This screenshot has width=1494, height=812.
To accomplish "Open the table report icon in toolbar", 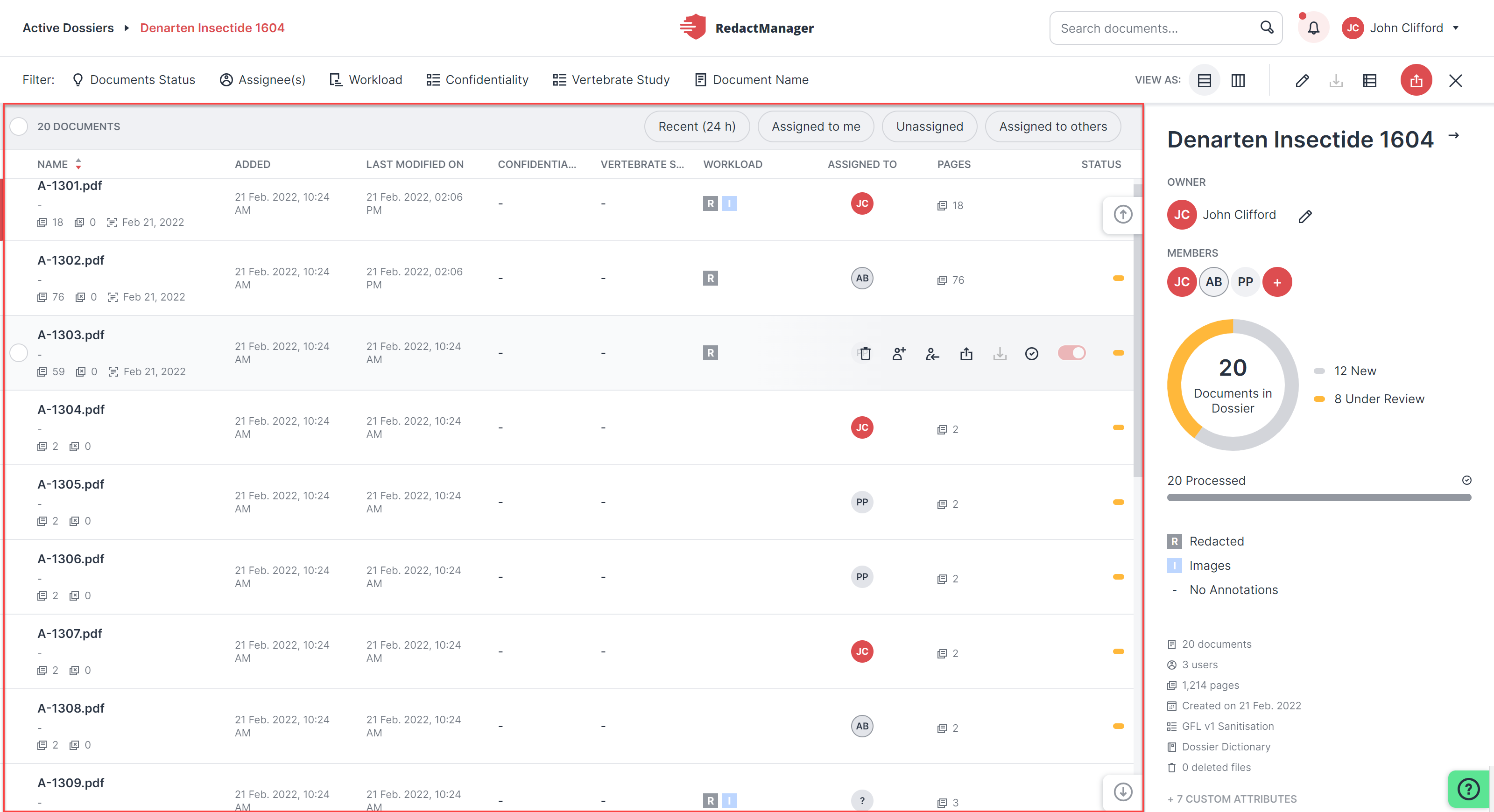I will click(1369, 80).
